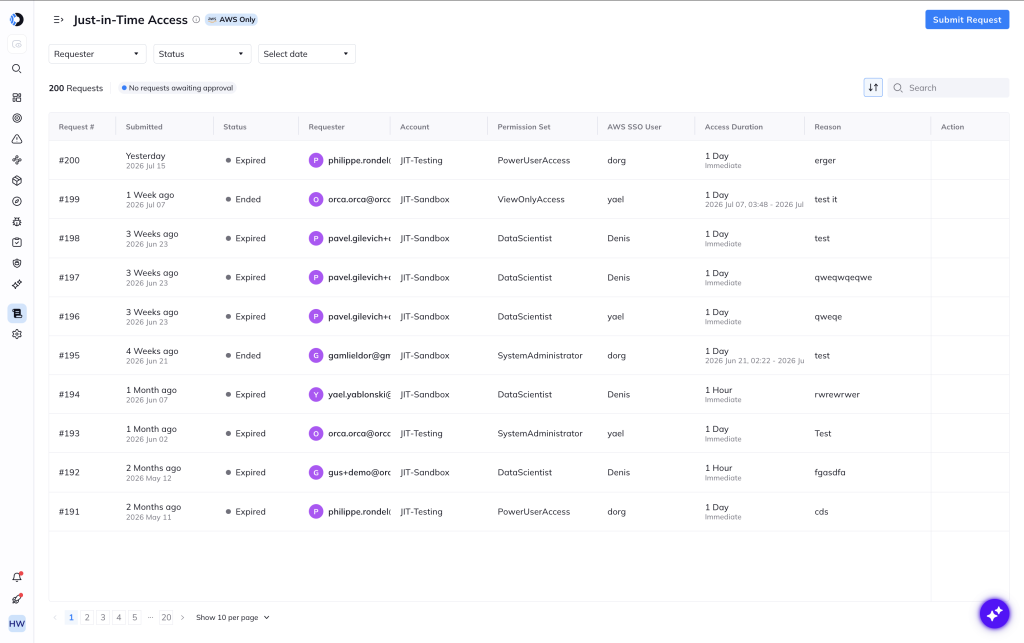Click the info icon next to Just-in-Time Access
The width and height of the screenshot is (1024, 643).
tap(196, 20)
